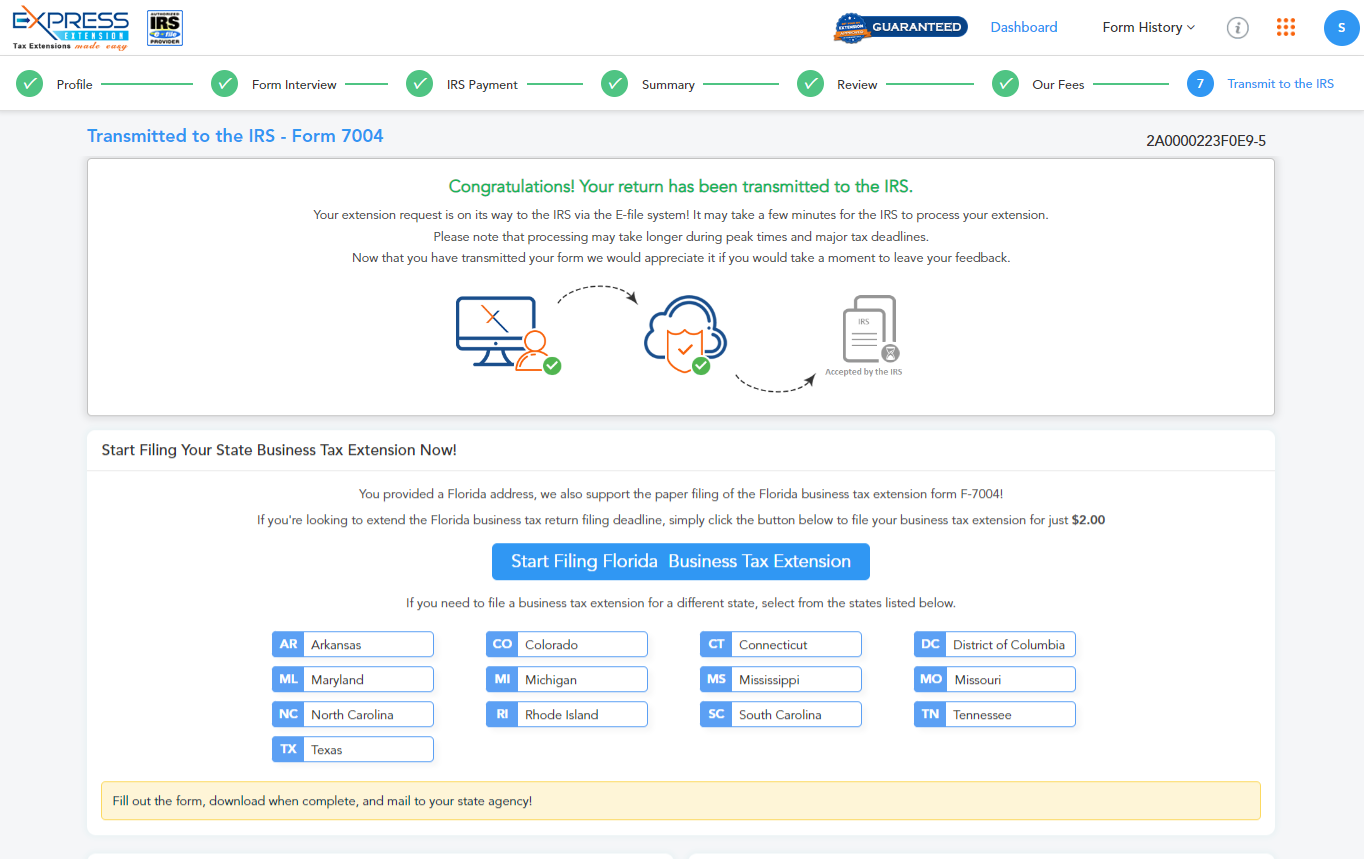Click the Form Interview step checkmark
The width and height of the screenshot is (1364, 859).
(225, 84)
